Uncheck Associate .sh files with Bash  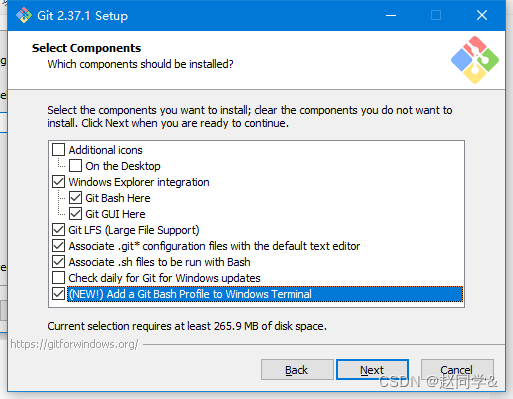pos(59,262)
